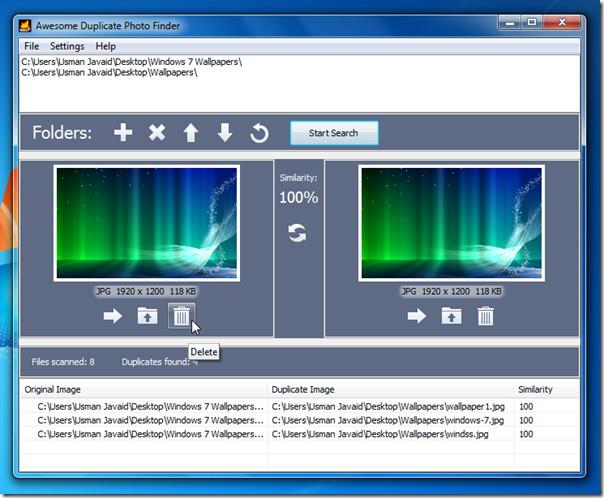Click the left image's move arrow icon

112,316
